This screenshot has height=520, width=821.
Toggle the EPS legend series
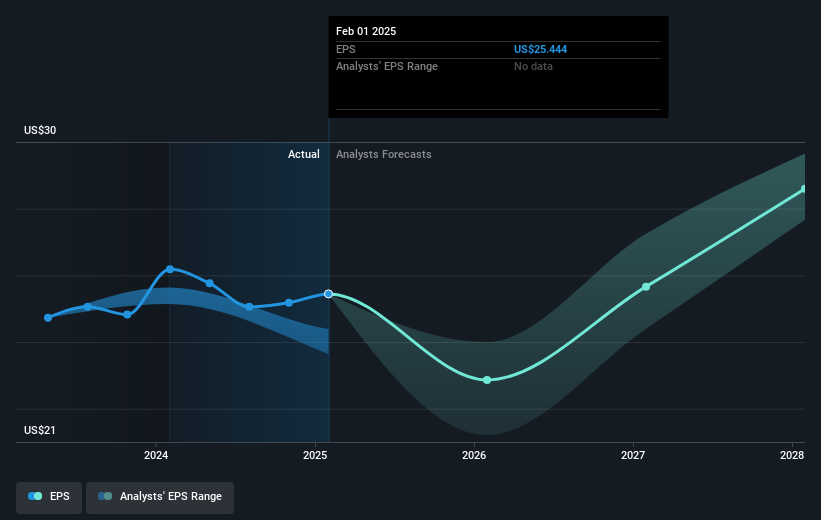[49, 496]
